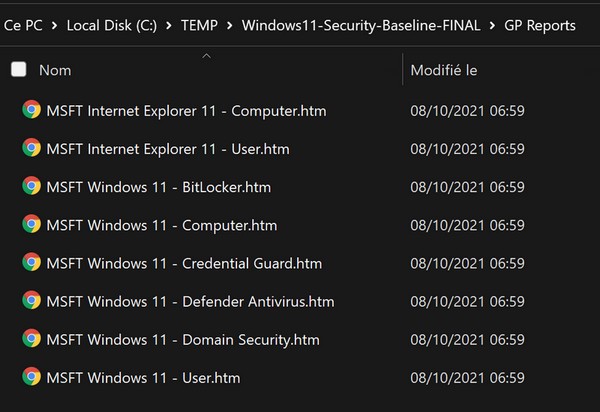Navigate to Windows11-Security-Baseline-FINAL breadcrumb folder
Screen dimensions: 600x412
pos(360,25)
